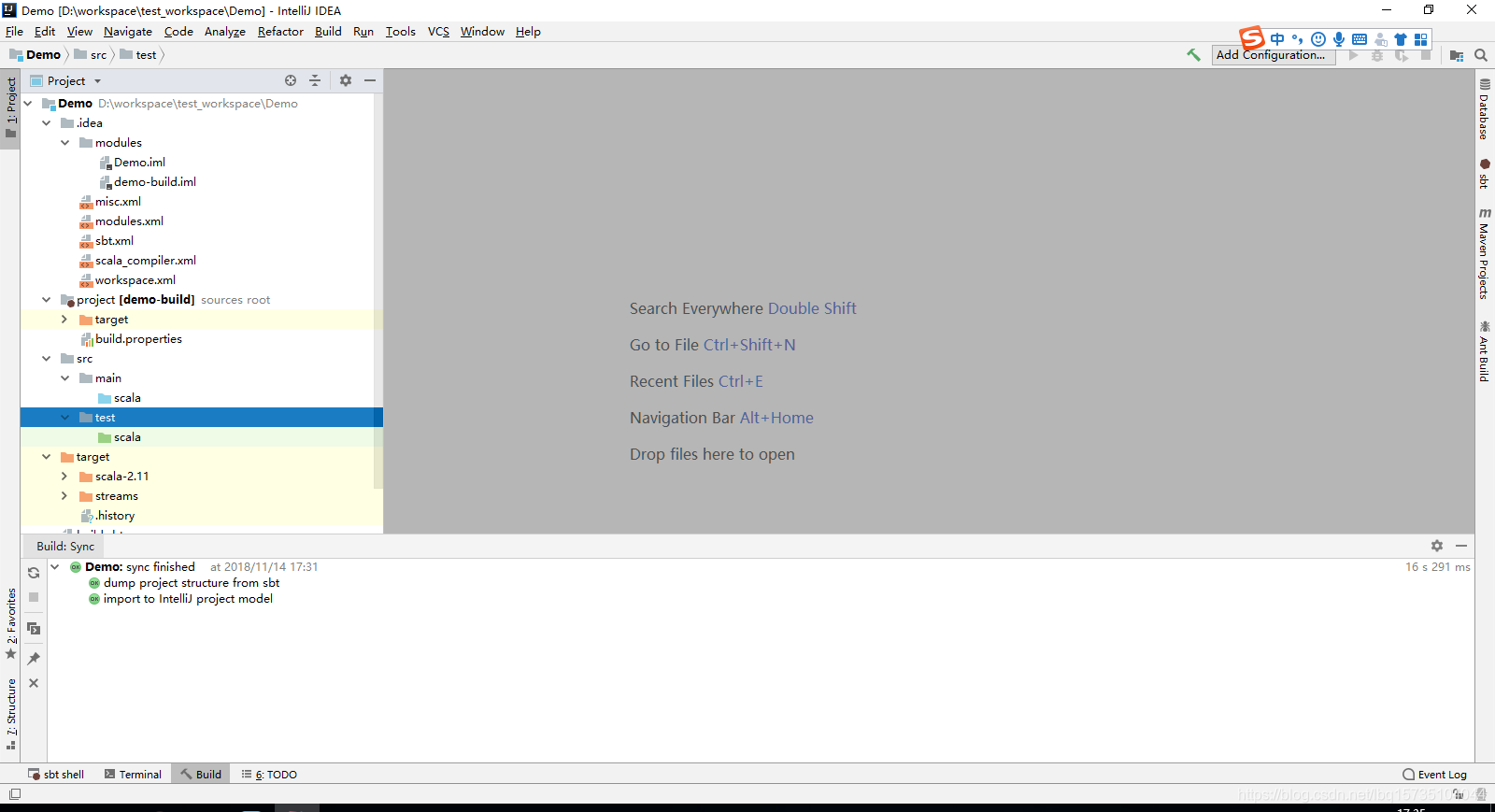Open Project panel settings gear
Viewport: 1495px width, 812px height.
(346, 80)
